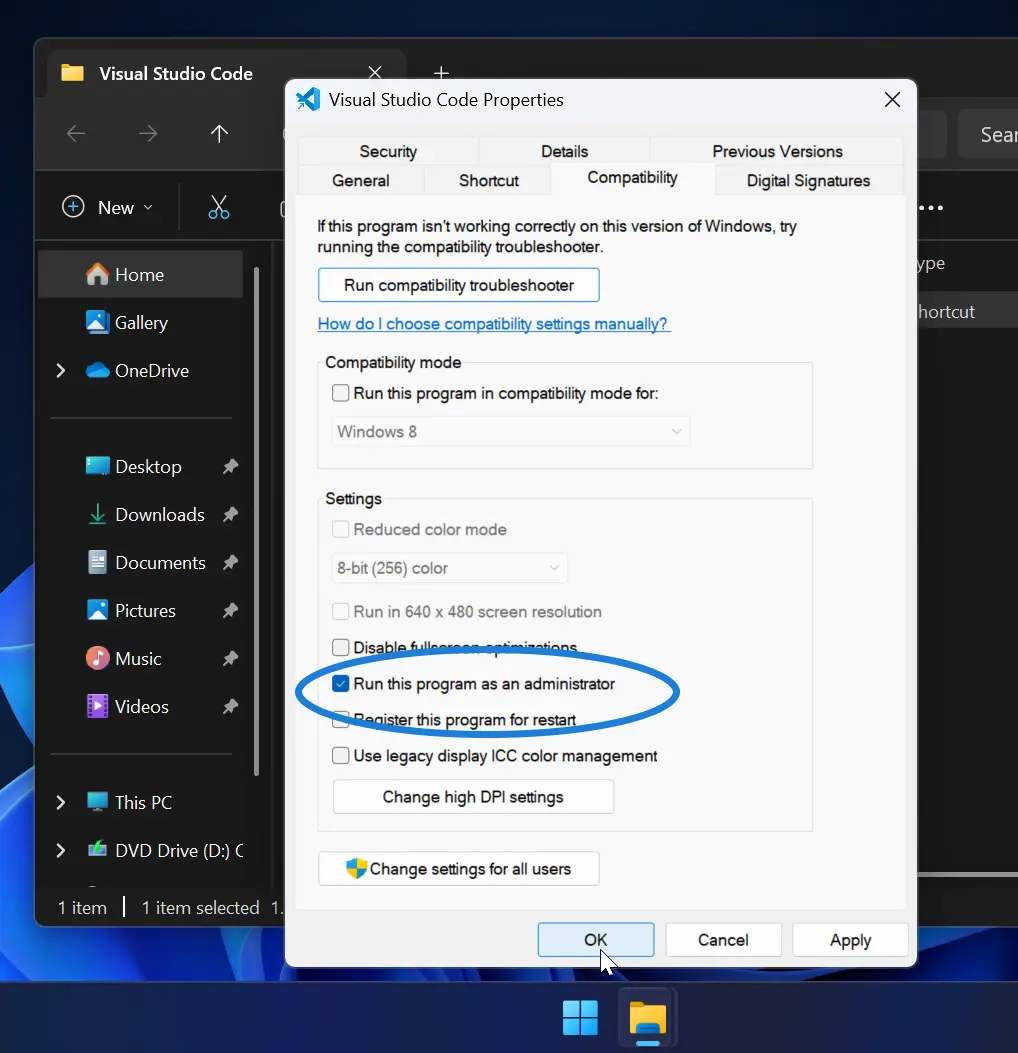Toggle Register this program for restart
This screenshot has height=1053, width=1018.
[340, 720]
